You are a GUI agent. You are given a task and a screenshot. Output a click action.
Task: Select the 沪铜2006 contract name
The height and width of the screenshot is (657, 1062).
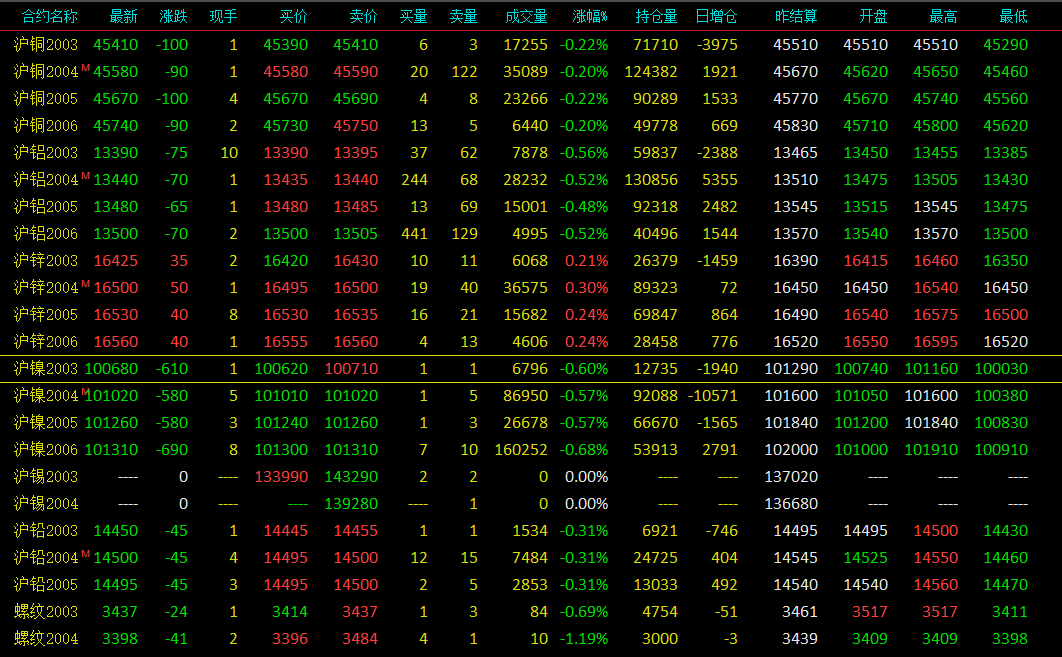[x=46, y=126]
